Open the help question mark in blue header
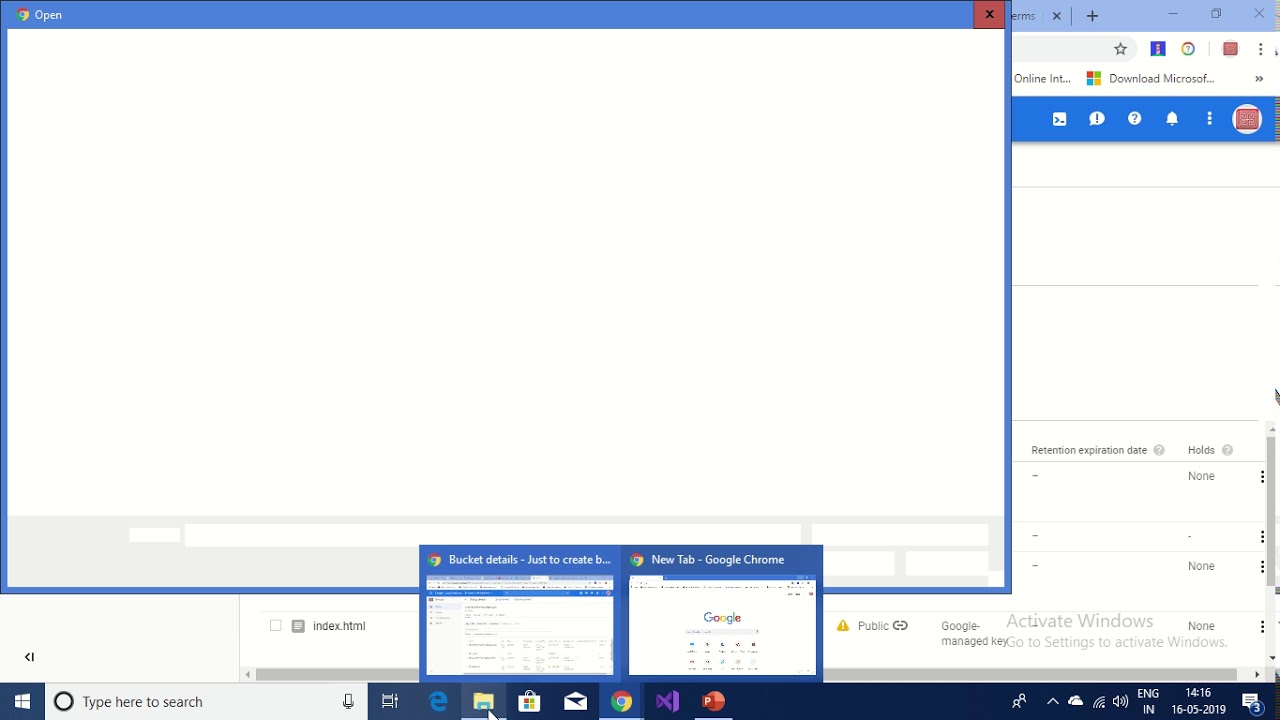The height and width of the screenshot is (720, 1280). (x=1134, y=119)
